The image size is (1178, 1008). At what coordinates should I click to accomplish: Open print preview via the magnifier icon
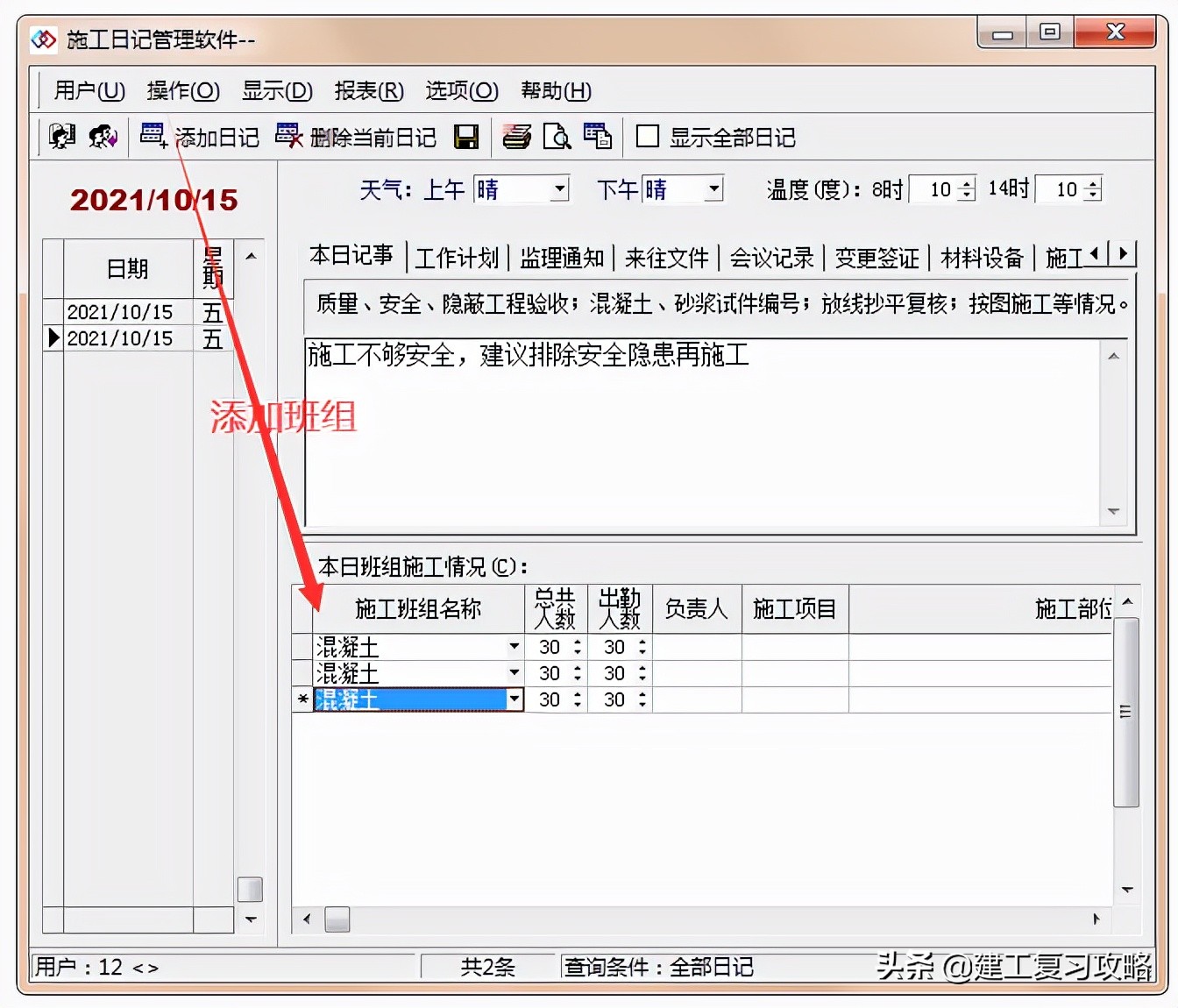[x=557, y=137]
